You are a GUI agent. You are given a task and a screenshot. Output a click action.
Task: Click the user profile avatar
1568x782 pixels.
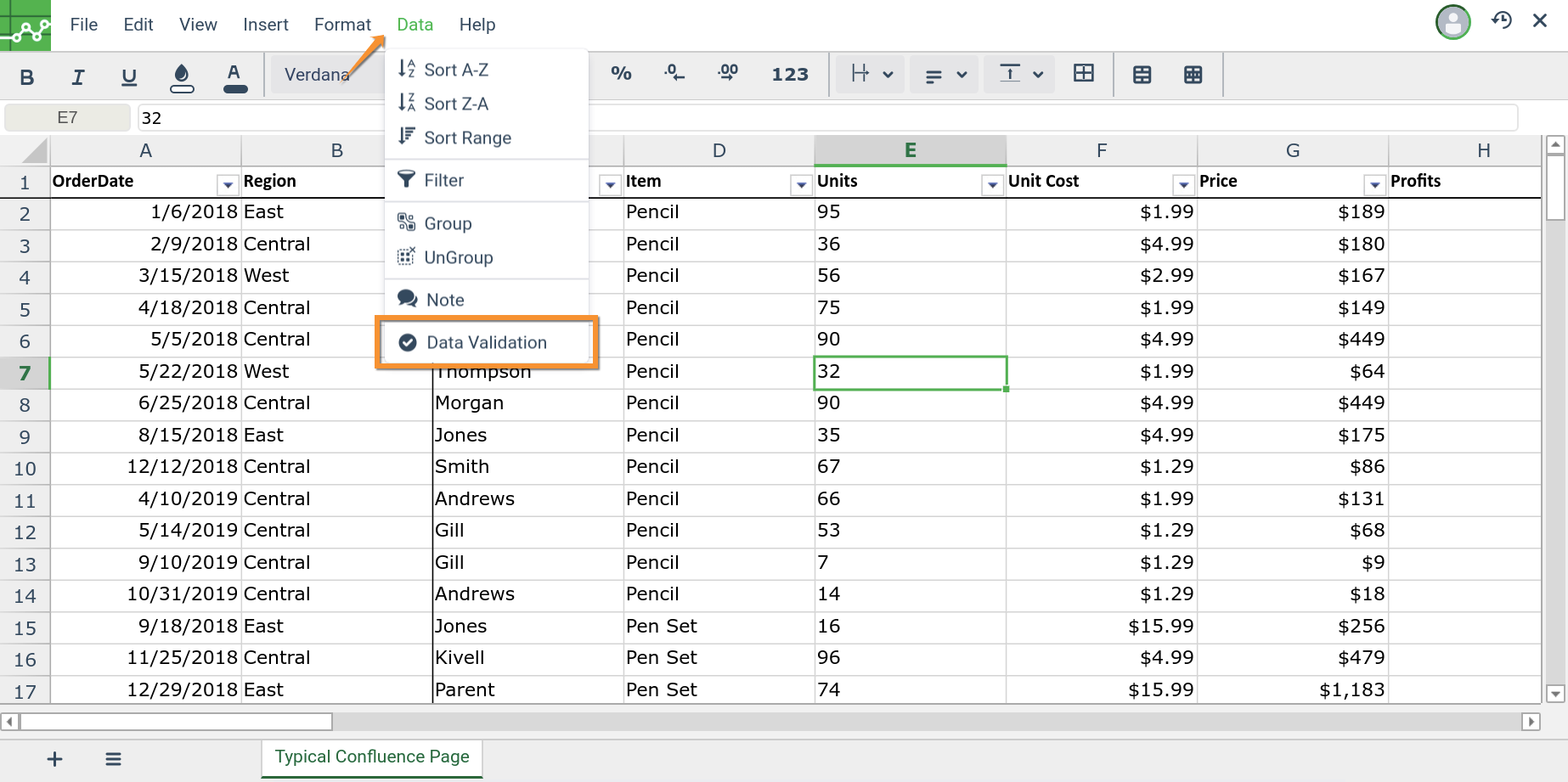click(x=1452, y=22)
